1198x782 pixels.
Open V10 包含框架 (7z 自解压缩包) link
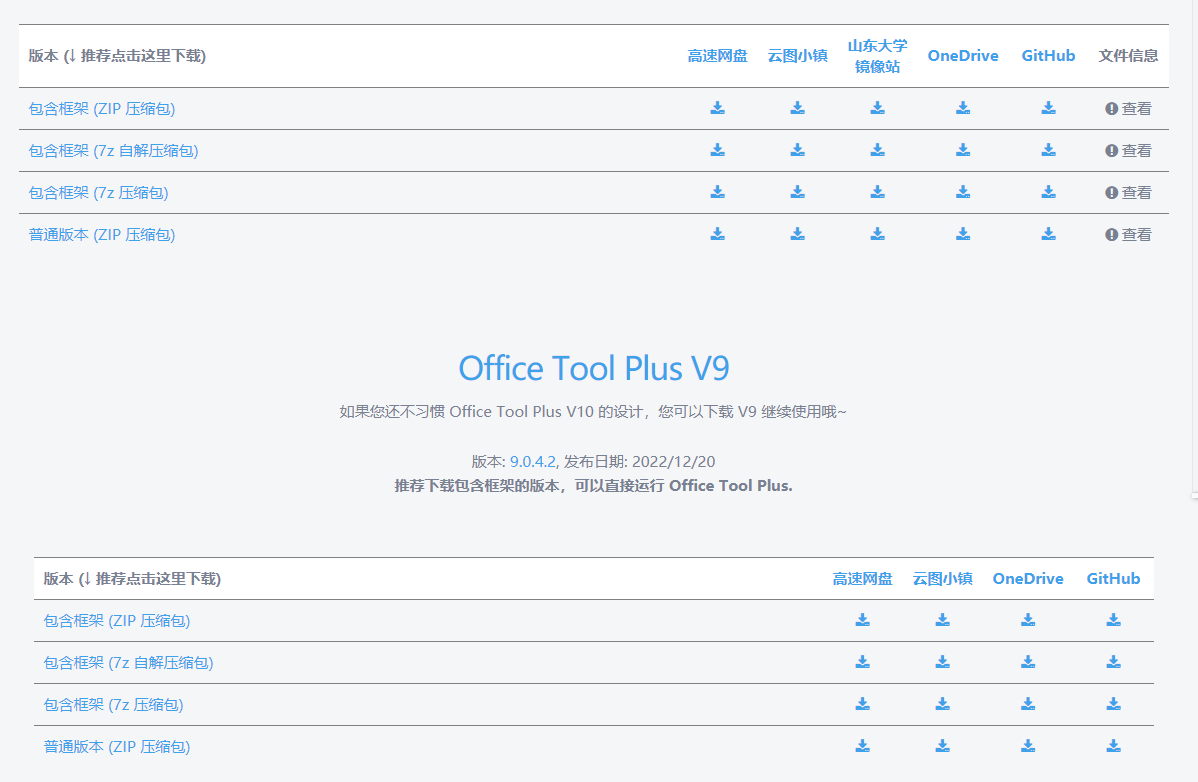point(113,150)
